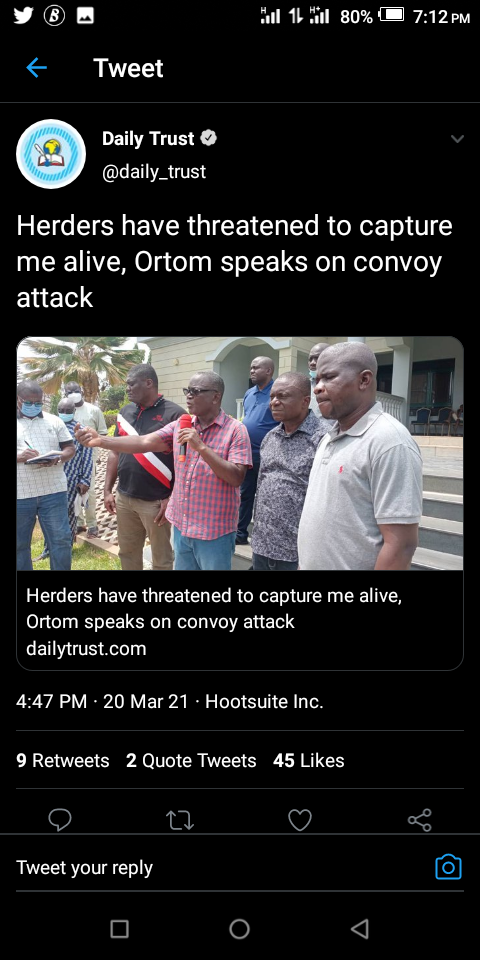
Task: Tap @daily_trust handle text
Action: point(154,172)
